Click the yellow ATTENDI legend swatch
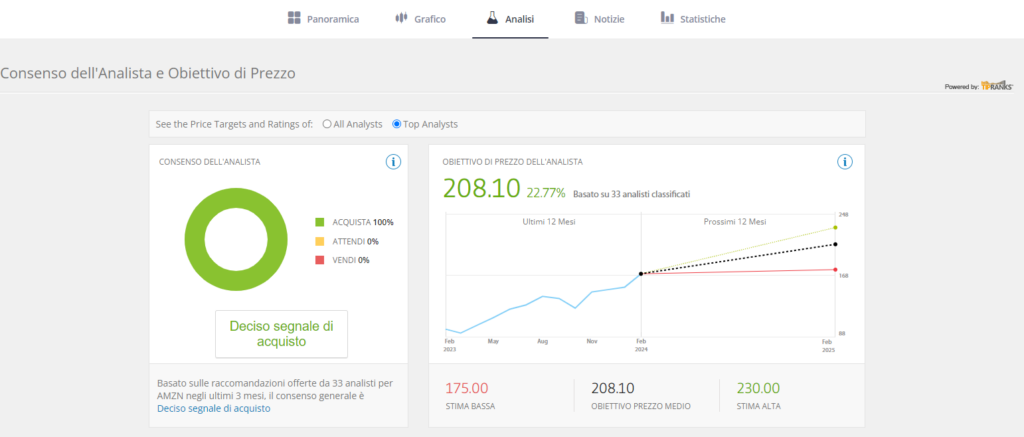The image size is (1024, 437). pyautogui.click(x=319, y=241)
